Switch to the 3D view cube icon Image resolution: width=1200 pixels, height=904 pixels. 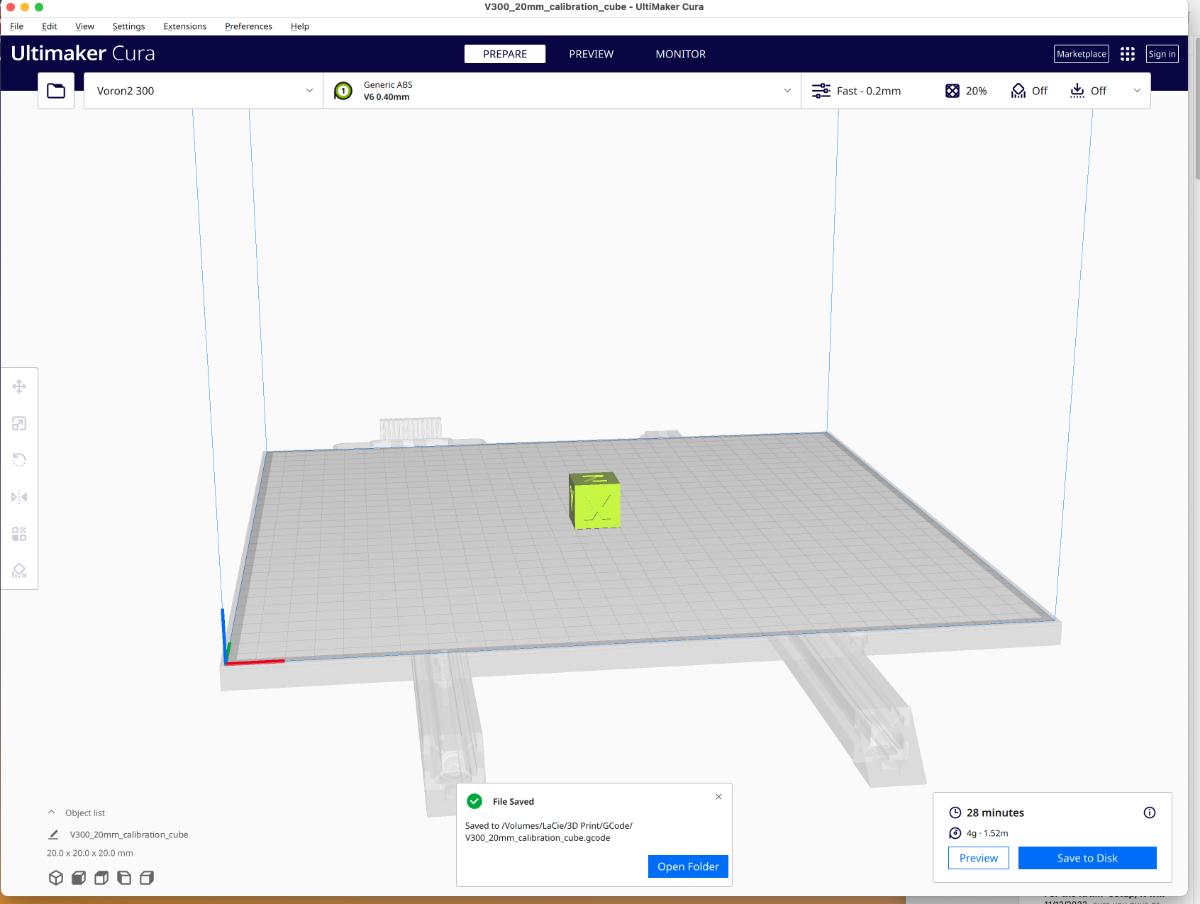pos(56,878)
